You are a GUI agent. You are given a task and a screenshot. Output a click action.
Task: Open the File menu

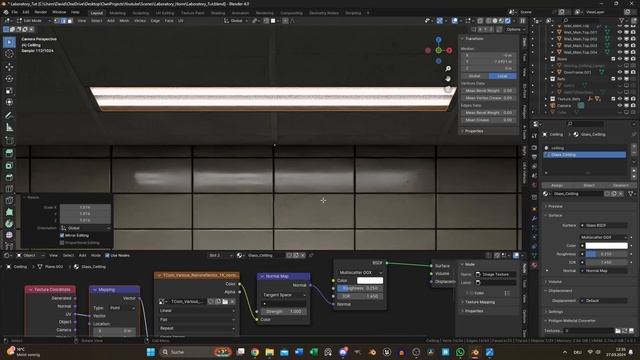pos(15,12)
